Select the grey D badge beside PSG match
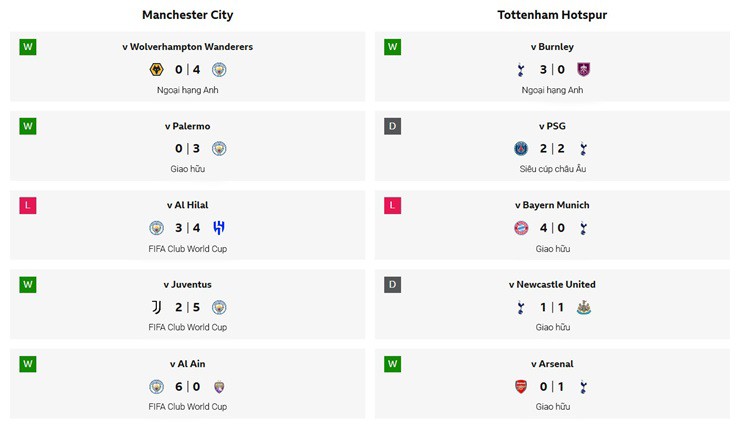This screenshot has height=426, width=740. coord(393,126)
